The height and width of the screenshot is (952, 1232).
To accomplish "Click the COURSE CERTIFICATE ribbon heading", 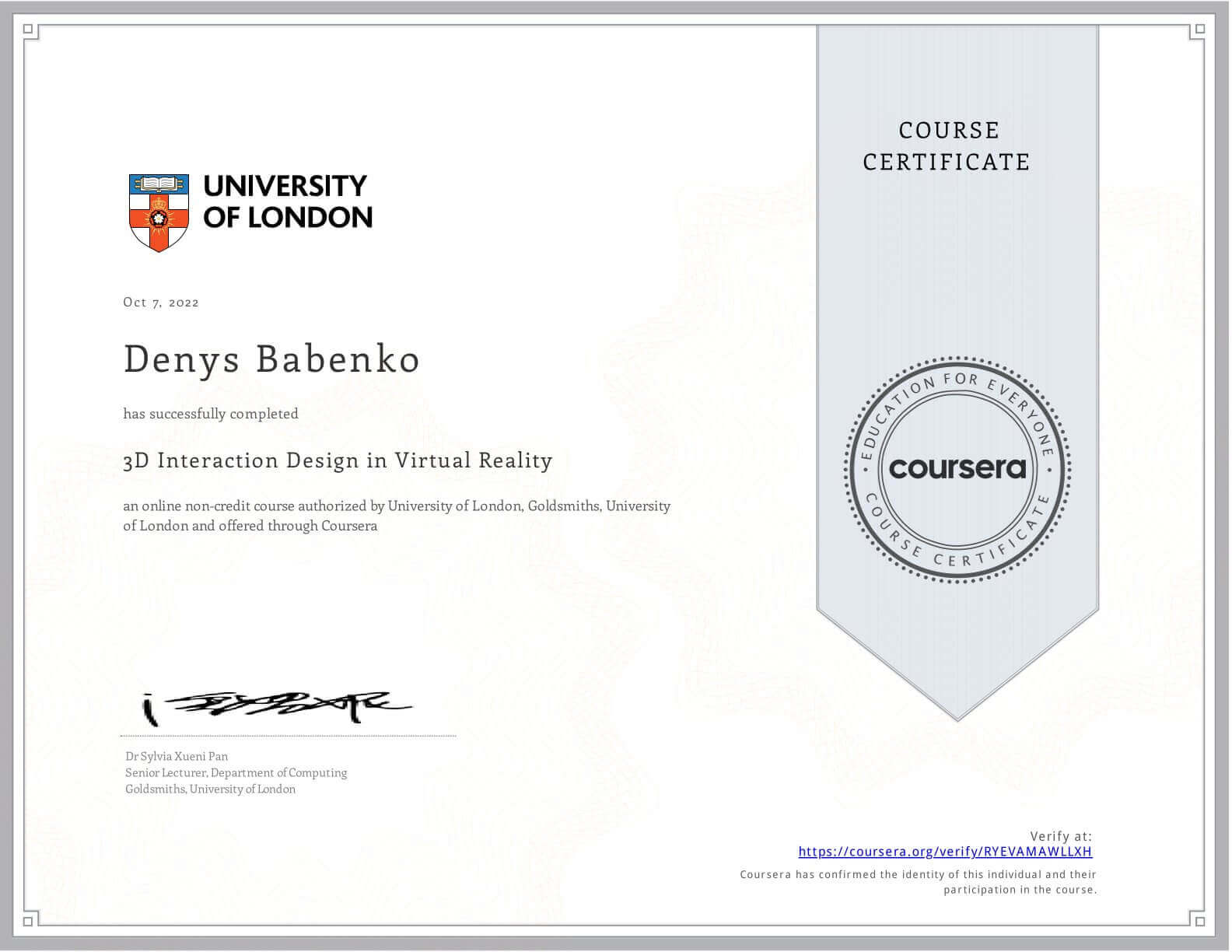I will 947,146.
